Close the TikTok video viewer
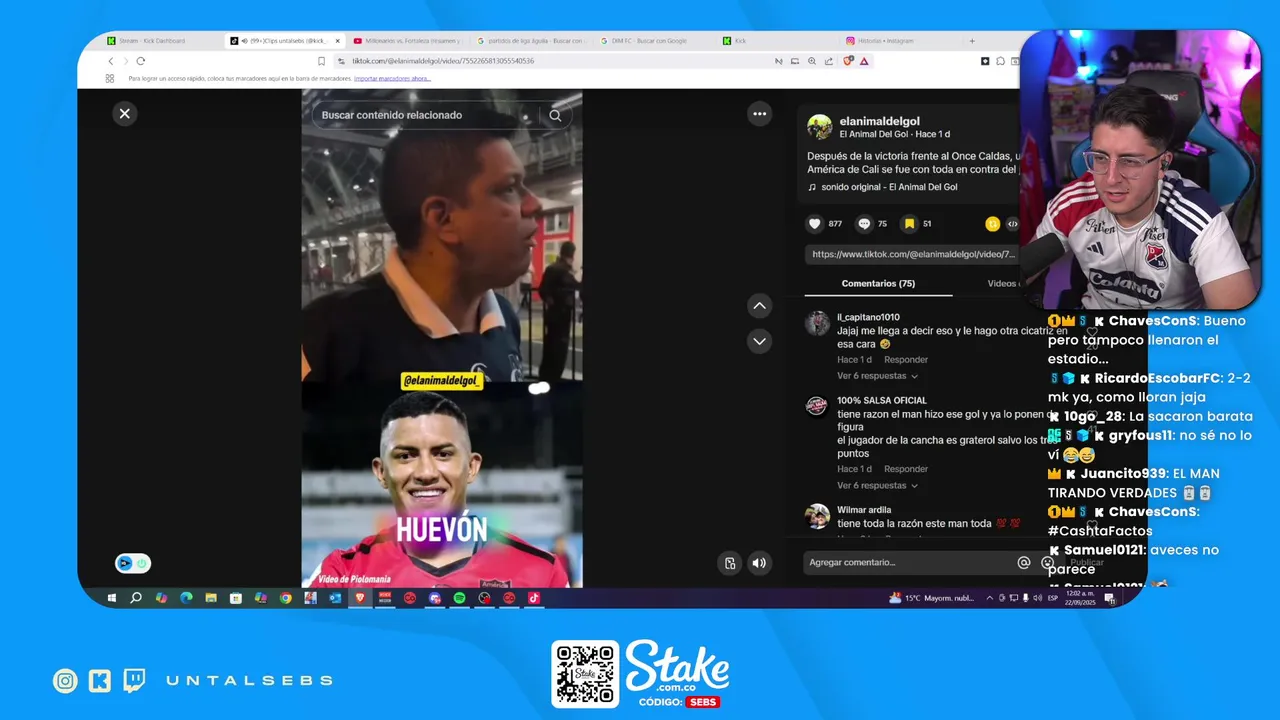Viewport: 1280px width, 720px height. click(125, 114)
